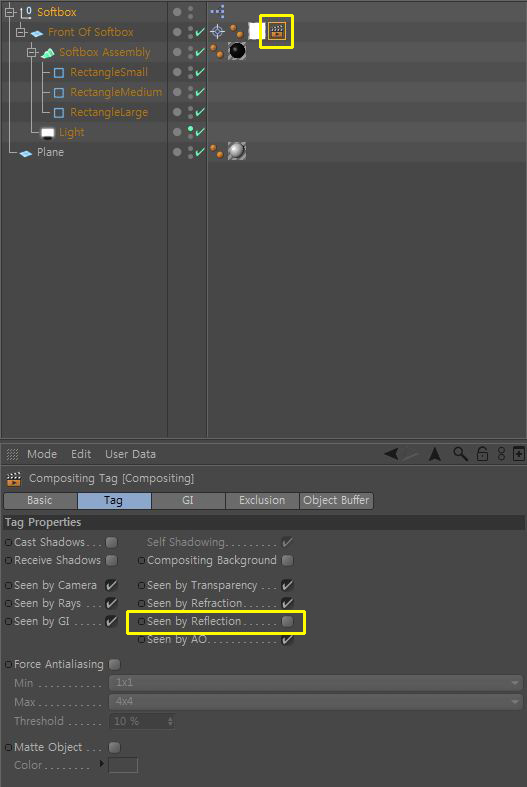Viewport: 527px width, 787px height.
Task: Click the up arrow in Attribute Manager
Action: coord(435,454)
